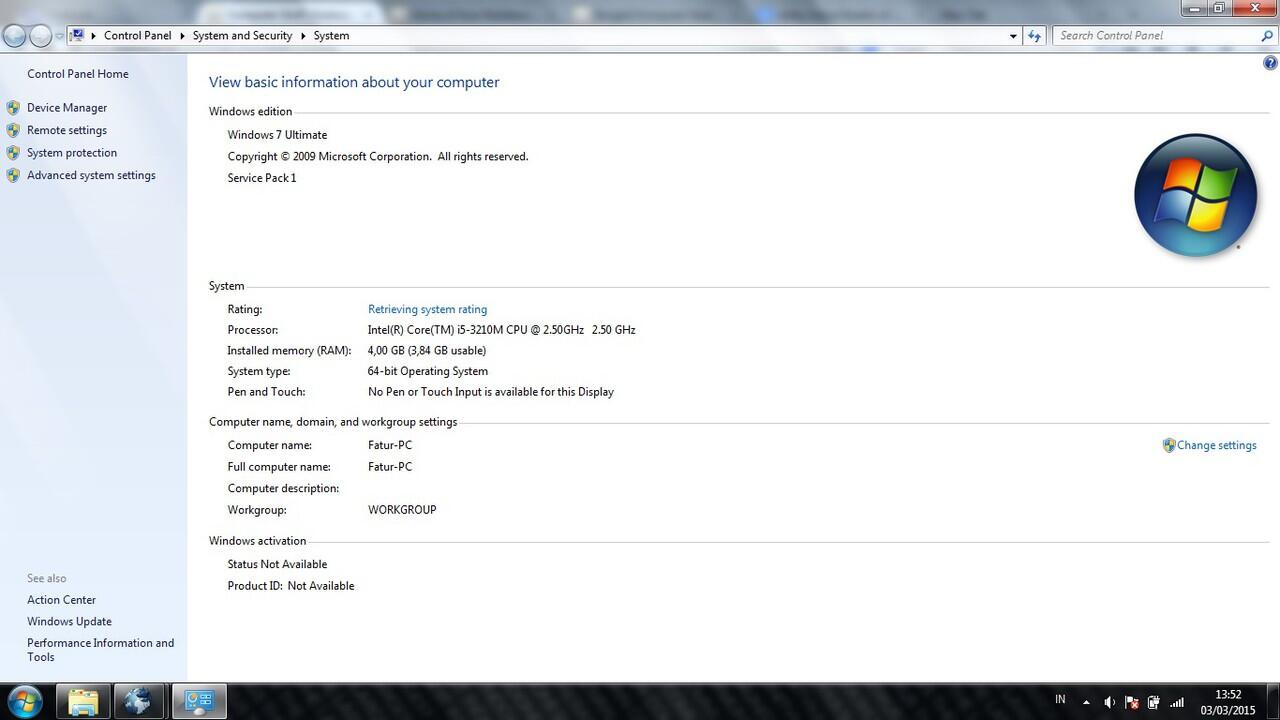Open Remote settings link

click(x=67, y=130)
